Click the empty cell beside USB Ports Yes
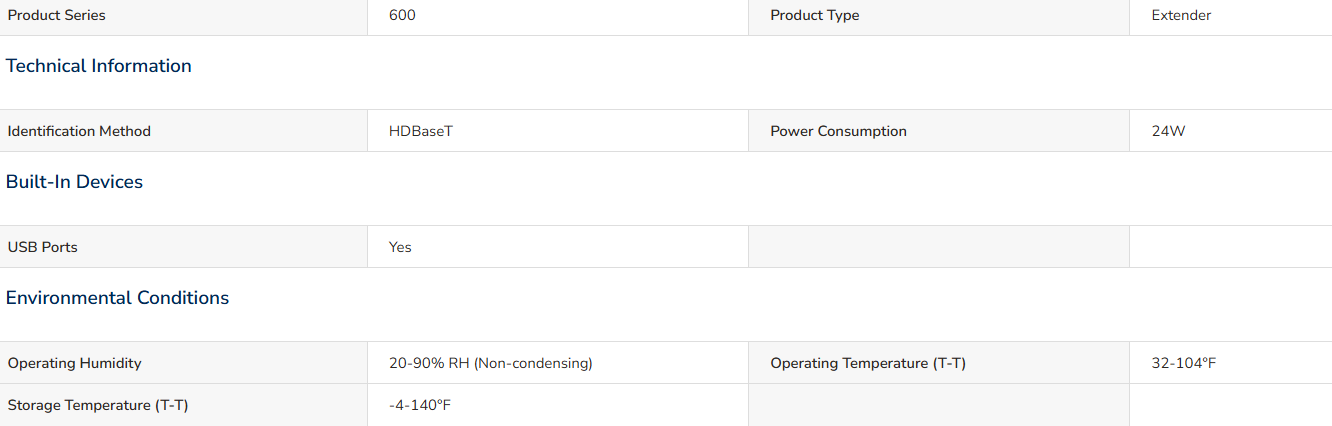The height and width of the screenshot is (426, 1332). pyautogui.click(x=939, y=247)
